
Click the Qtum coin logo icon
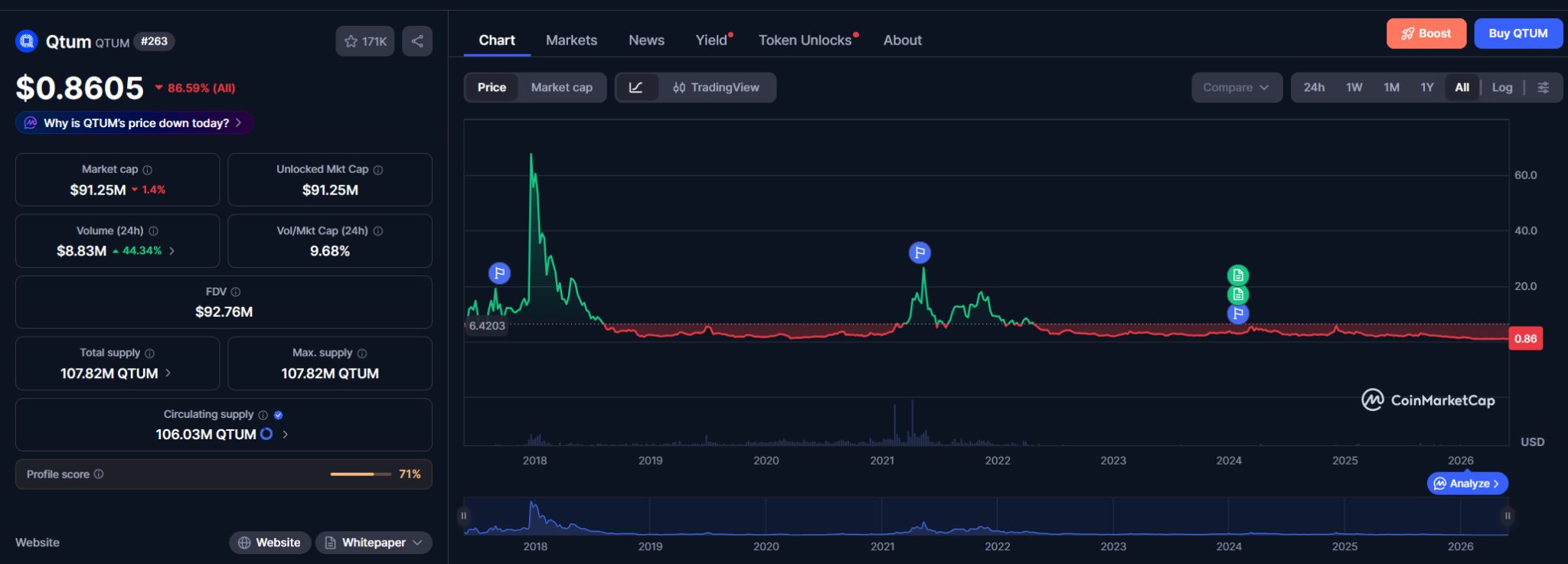(x=27, y=41)
